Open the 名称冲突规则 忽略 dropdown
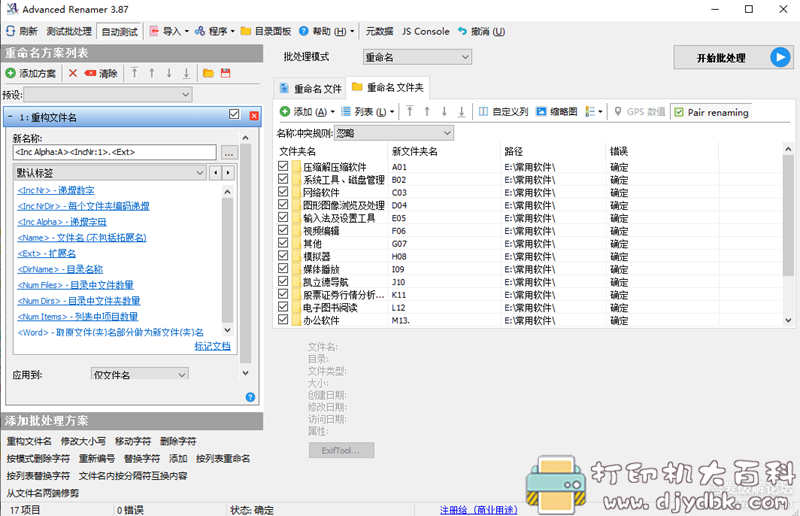 tap(393, 133)
